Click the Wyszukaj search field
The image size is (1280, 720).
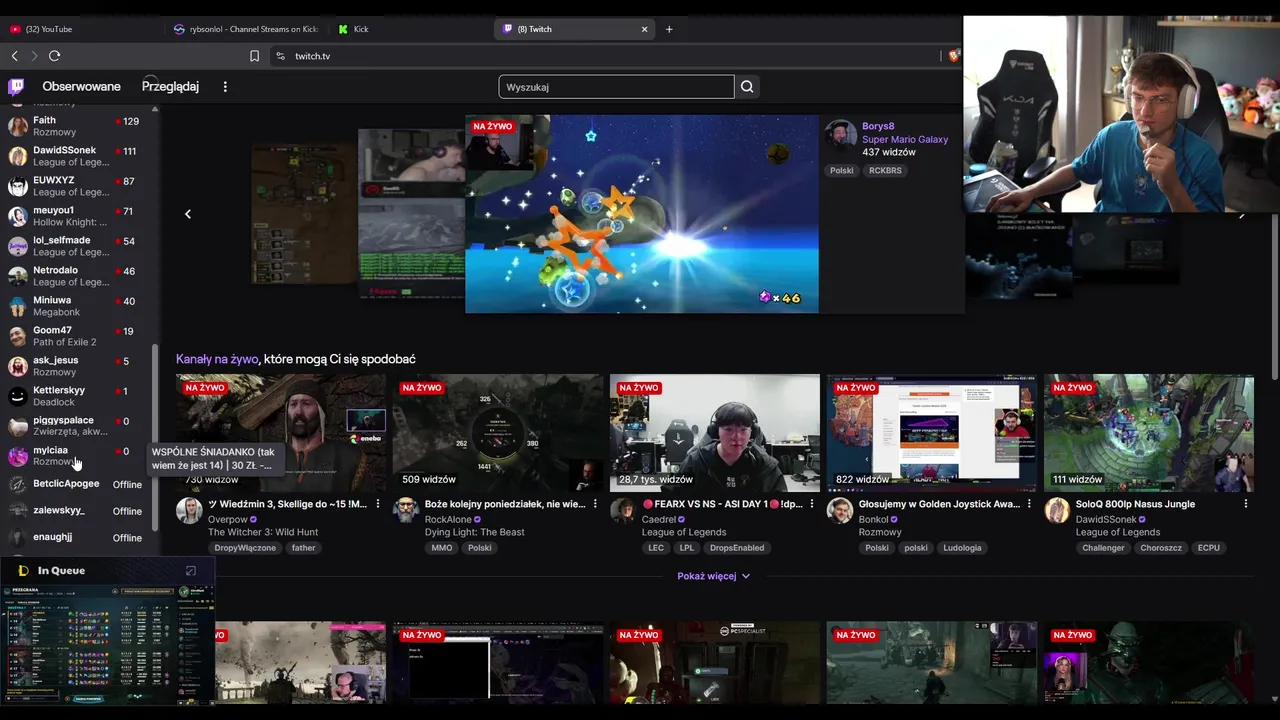pyautogui.click(x=616, y=87)
